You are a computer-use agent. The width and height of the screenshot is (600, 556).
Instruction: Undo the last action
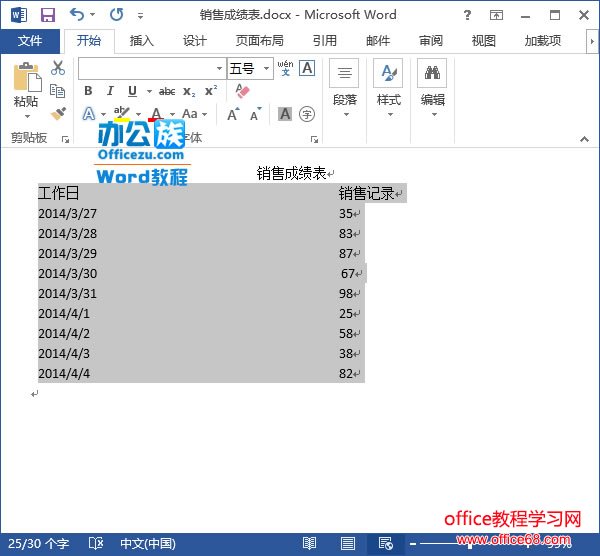pos(77,15)
